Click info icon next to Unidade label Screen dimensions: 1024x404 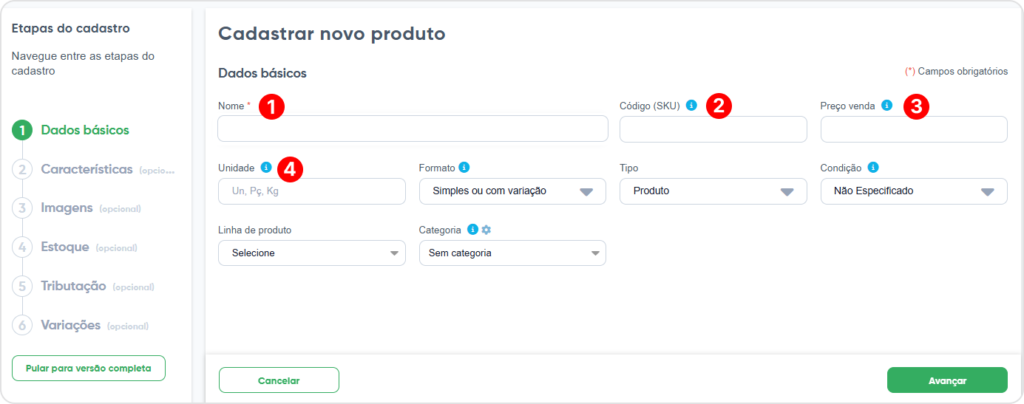point(265,167)
